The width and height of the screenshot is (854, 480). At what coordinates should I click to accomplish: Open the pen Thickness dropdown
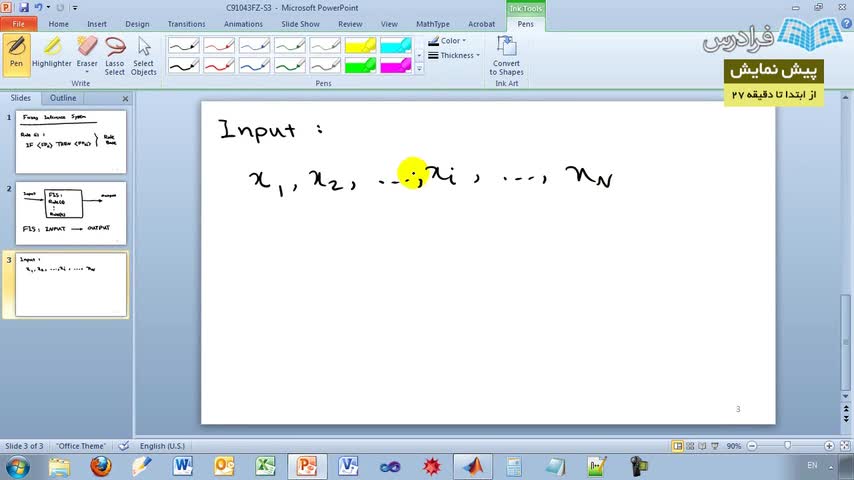pos(454,55)
